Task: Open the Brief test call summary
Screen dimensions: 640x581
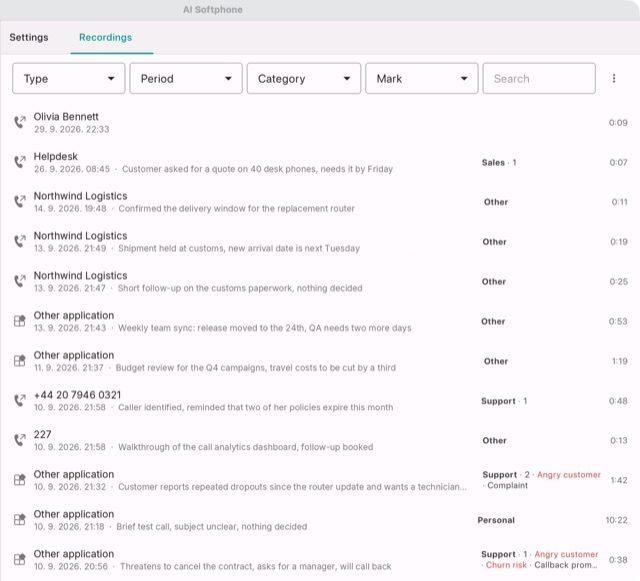Action: pyautogui.click(x=211, y=527)
